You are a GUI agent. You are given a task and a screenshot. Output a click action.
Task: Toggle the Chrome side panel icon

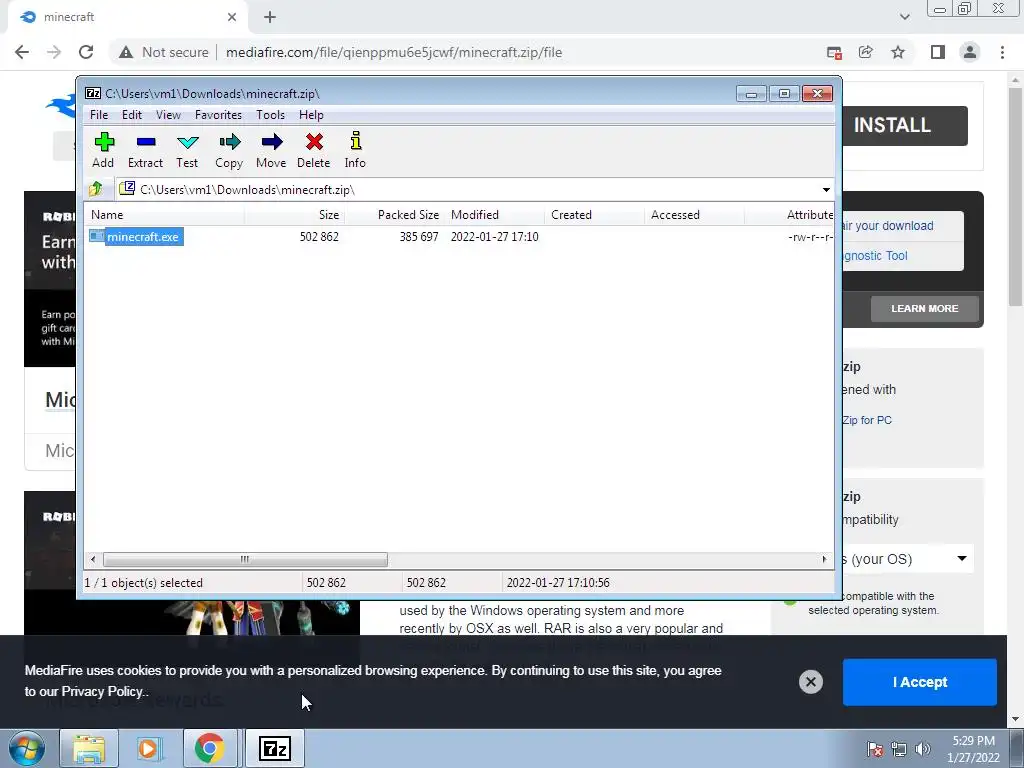pos(938,52)
